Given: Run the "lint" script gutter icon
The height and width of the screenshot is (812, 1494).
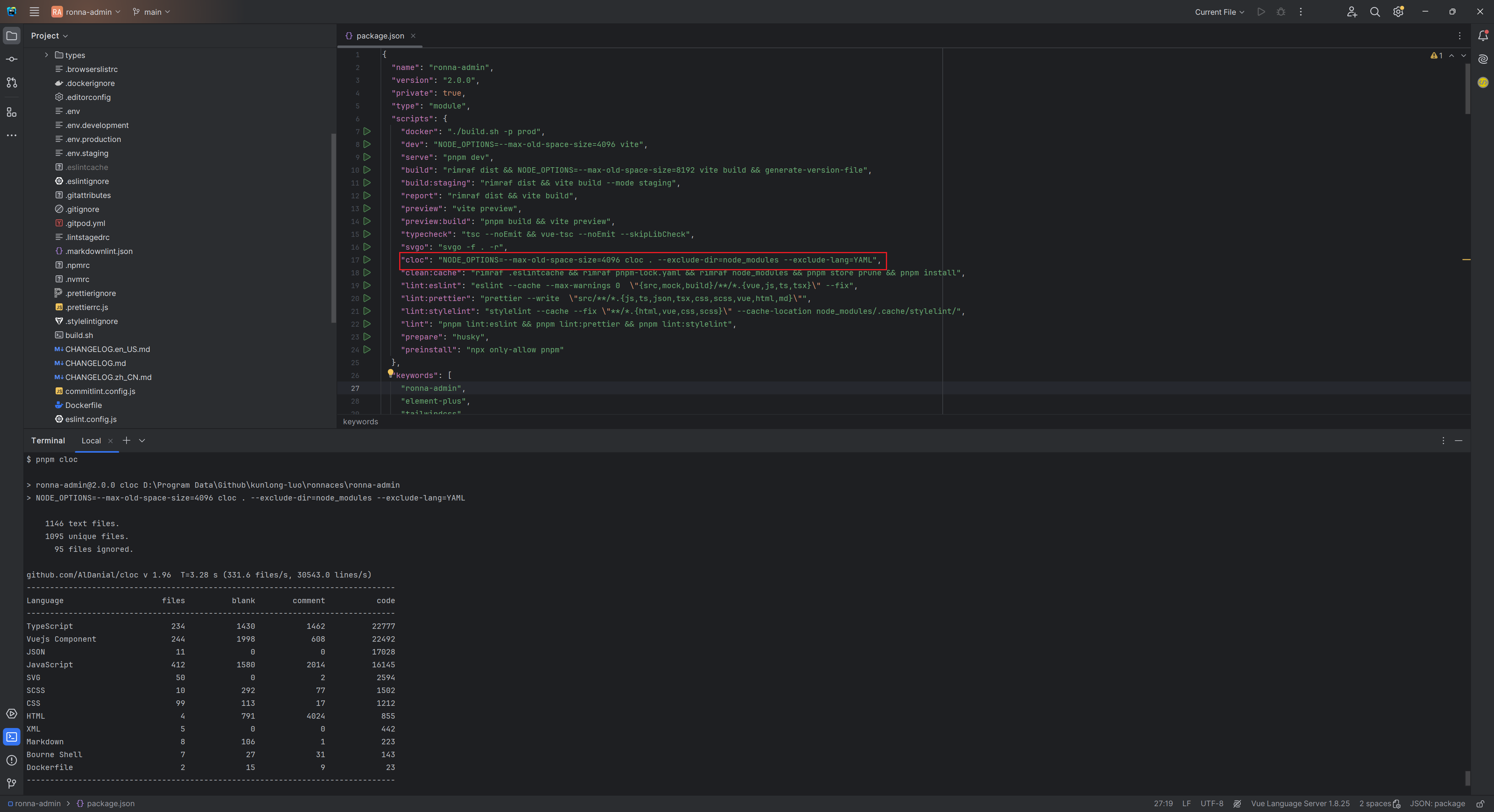Looking at the screenshot, I should point(367,324).
